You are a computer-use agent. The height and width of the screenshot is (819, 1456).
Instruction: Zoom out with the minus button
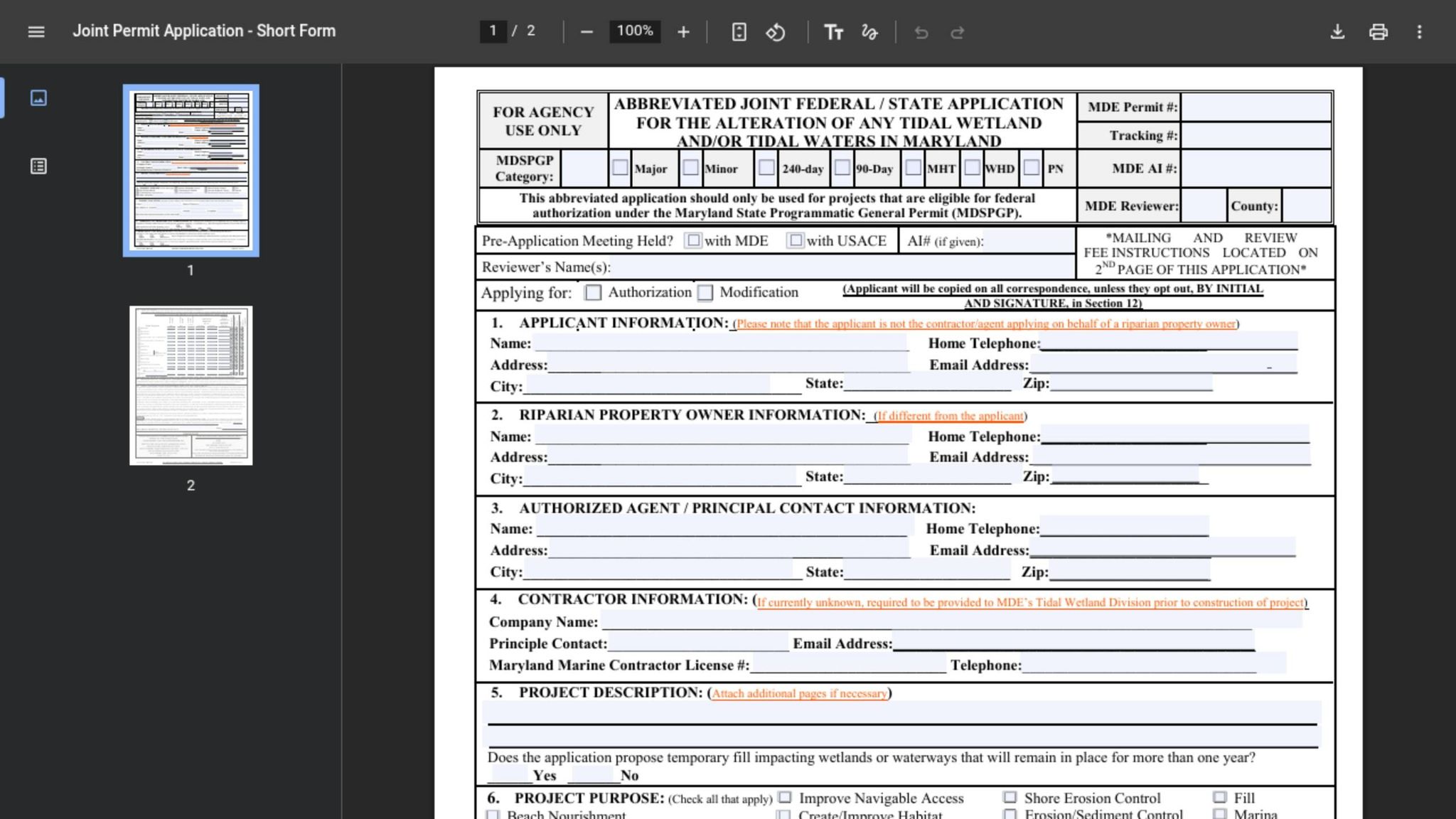click(587, 32)
